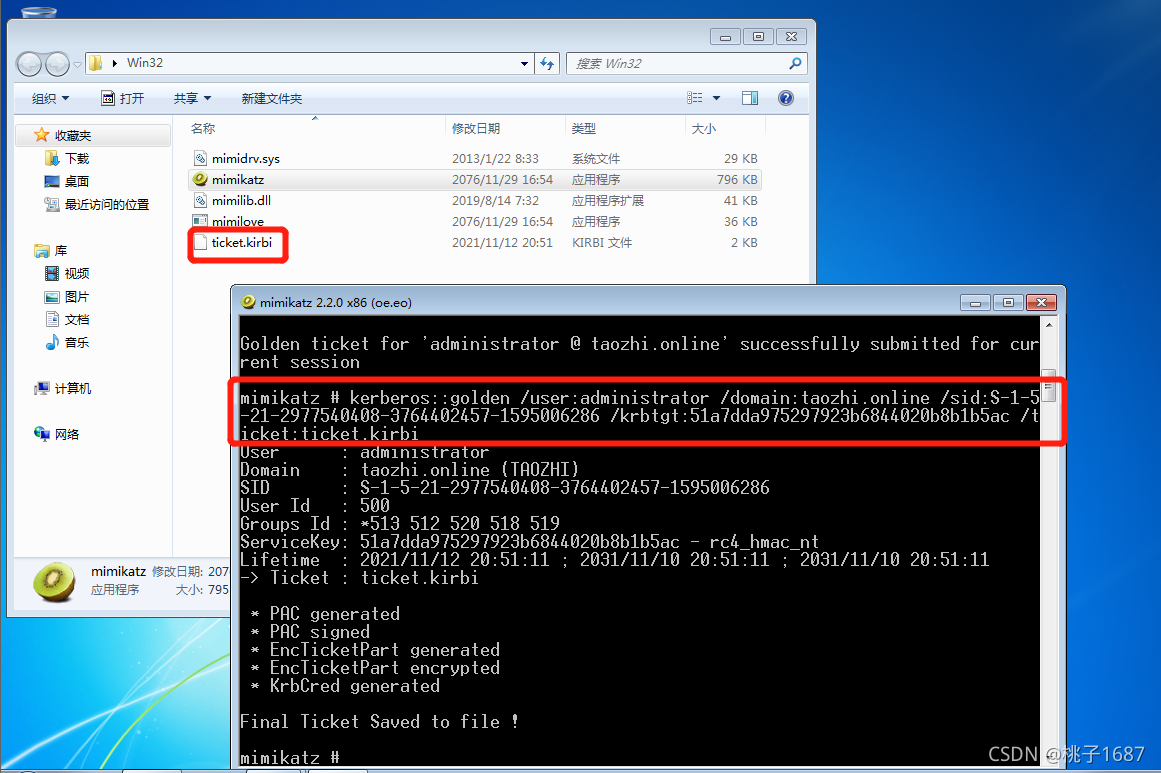Maximize the Win32 Explorer window
This screenshot has height=773, width=1161.
[758, 37]
